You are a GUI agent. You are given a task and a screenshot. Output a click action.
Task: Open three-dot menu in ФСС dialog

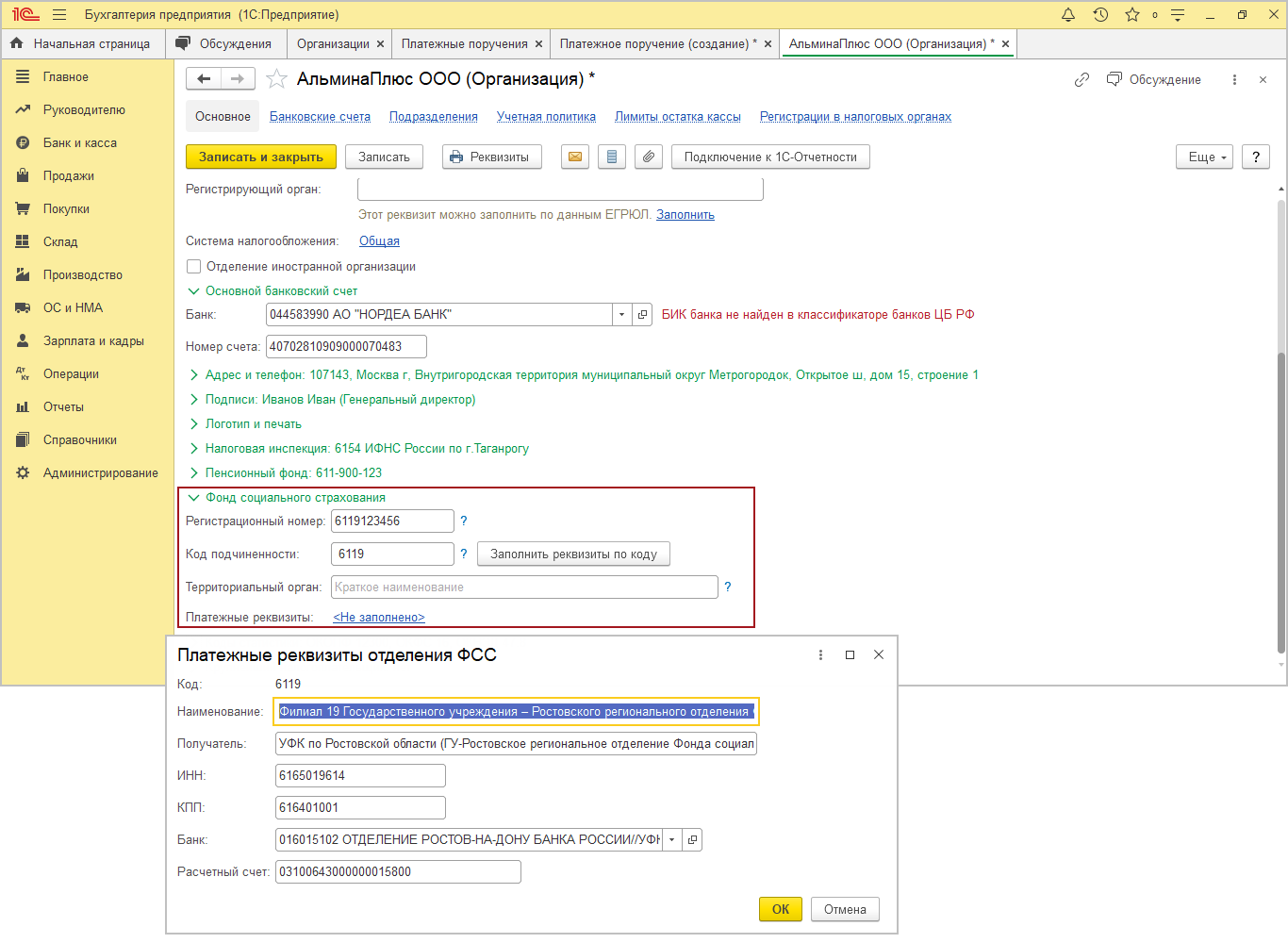click(820, 655)
